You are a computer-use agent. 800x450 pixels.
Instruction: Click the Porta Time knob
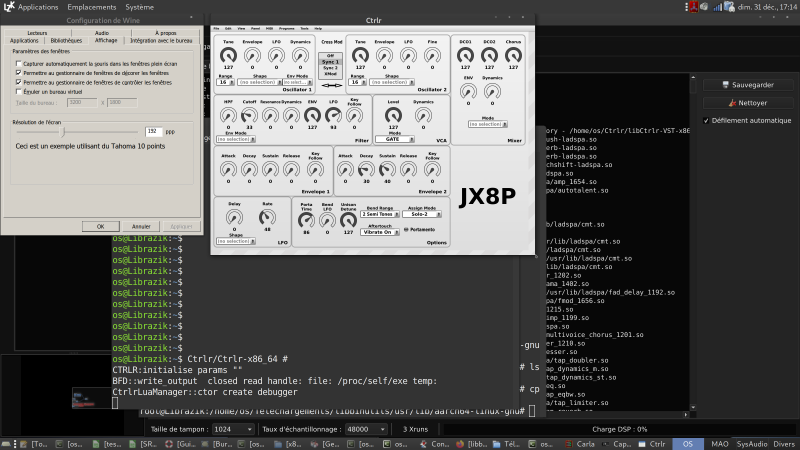point(306,220)
